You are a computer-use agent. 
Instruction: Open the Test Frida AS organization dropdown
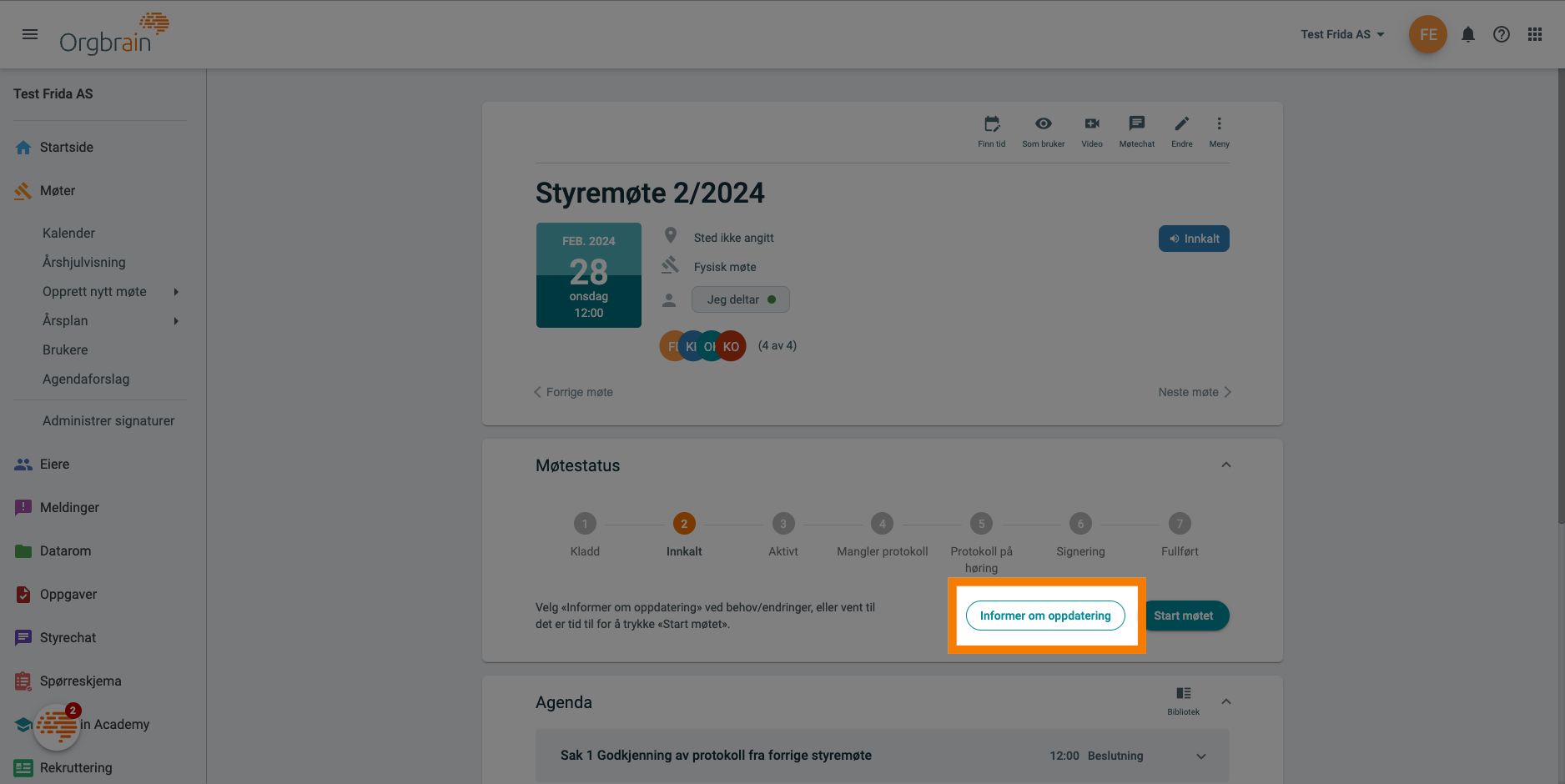[x=1342, y=34]
